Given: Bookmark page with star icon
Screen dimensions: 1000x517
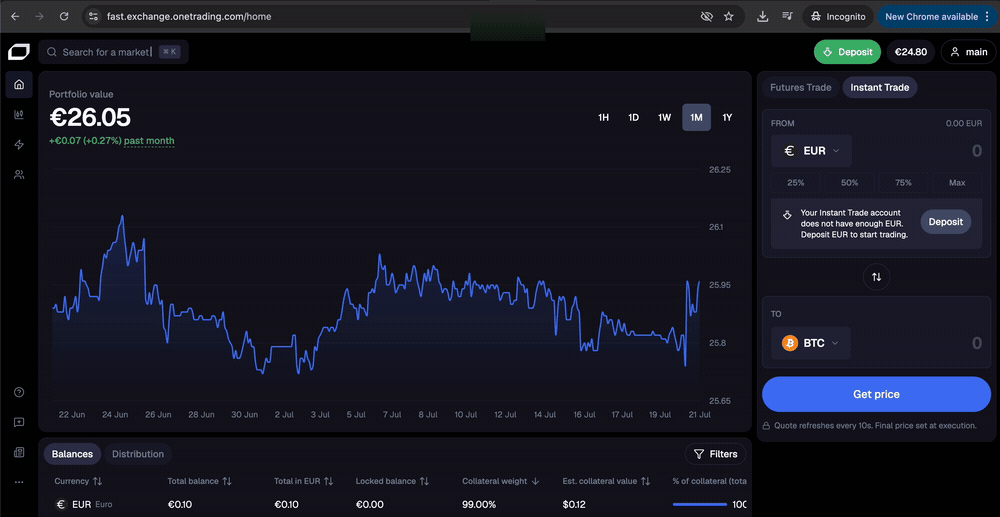Looking at the screenshot, I should (x=729, y=17).
